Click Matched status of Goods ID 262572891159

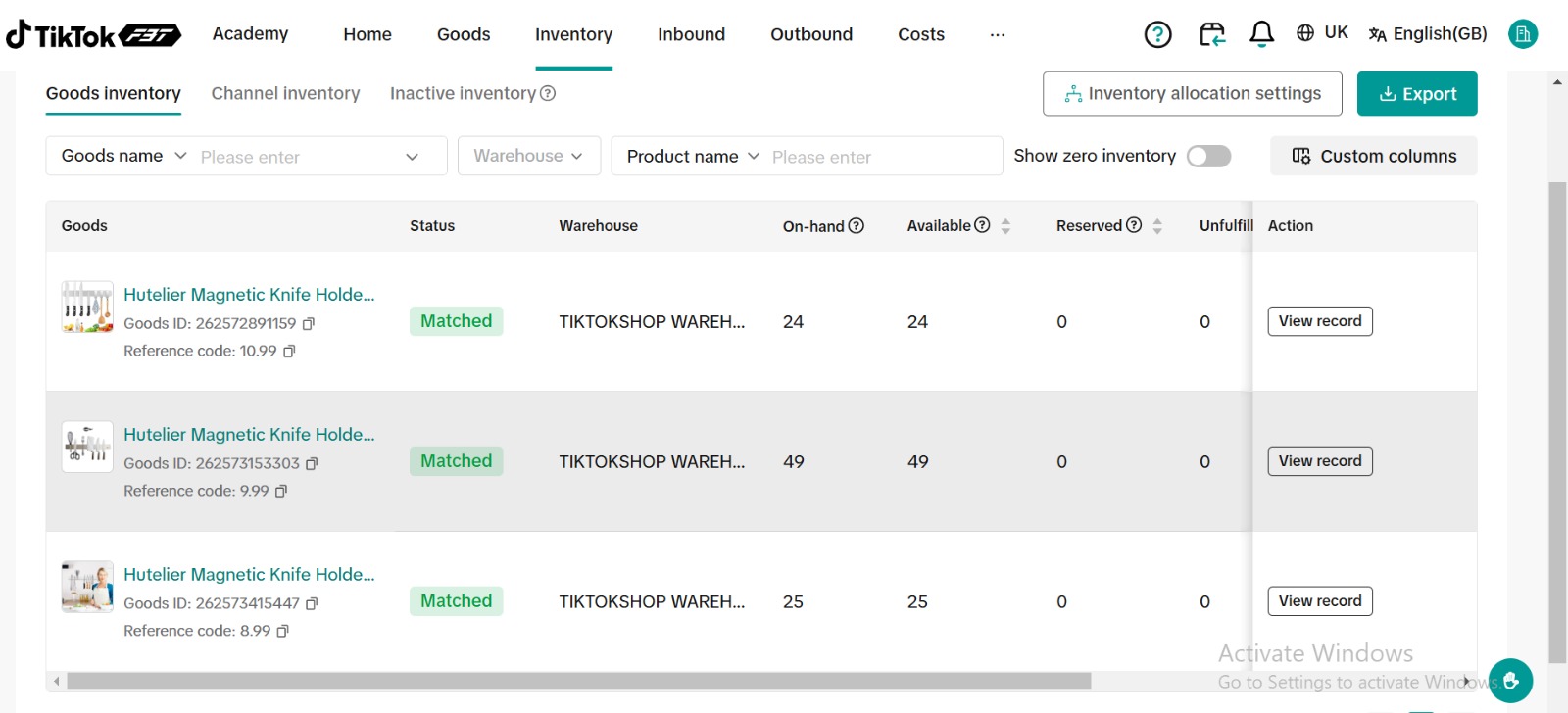456,321
